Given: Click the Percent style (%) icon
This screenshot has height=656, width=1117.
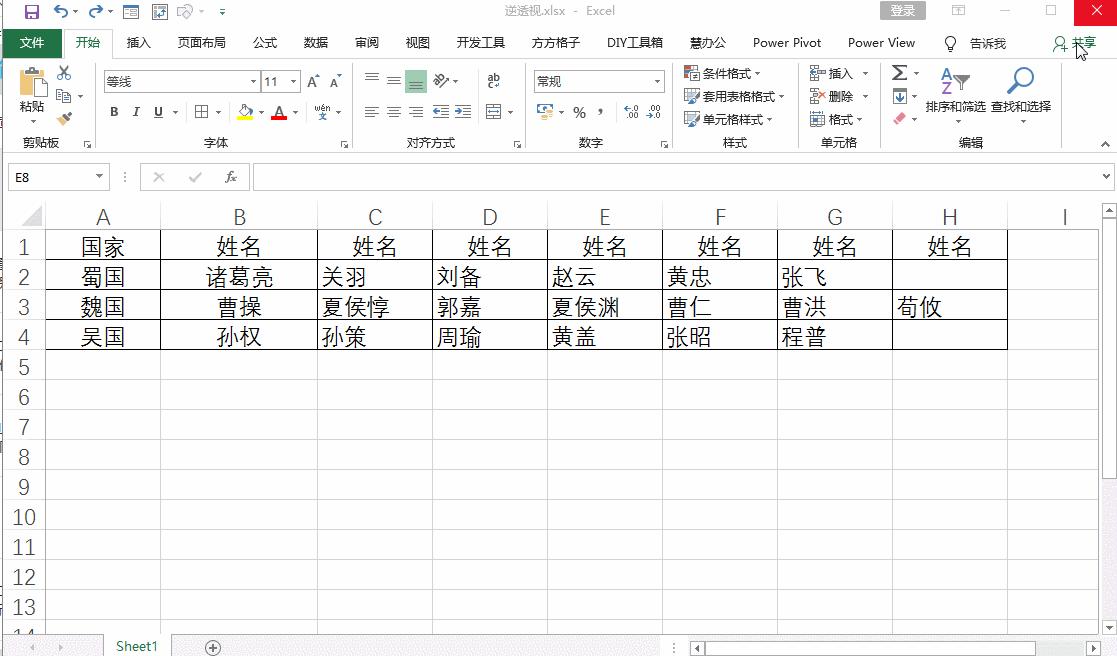Looking at the screenshot, I should click(x=578, y=113).
